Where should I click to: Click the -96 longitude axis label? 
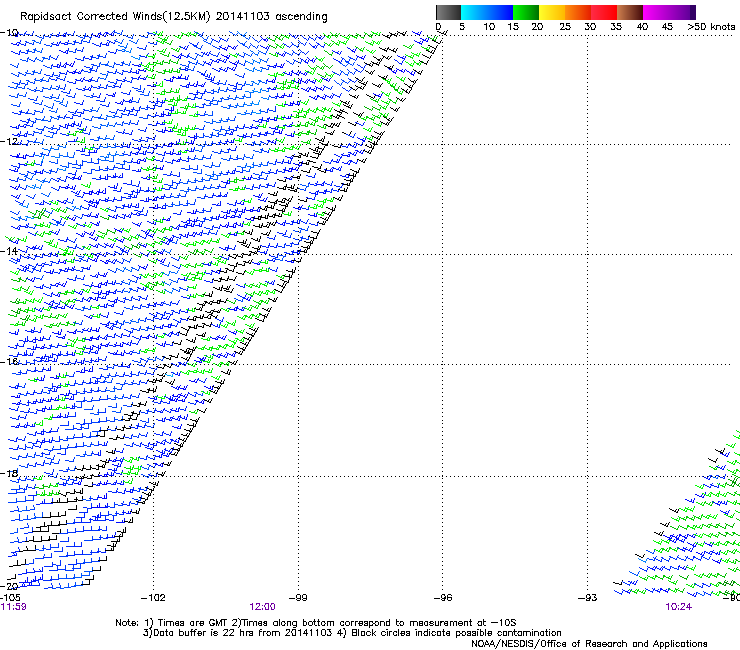(x=443, y=598)
